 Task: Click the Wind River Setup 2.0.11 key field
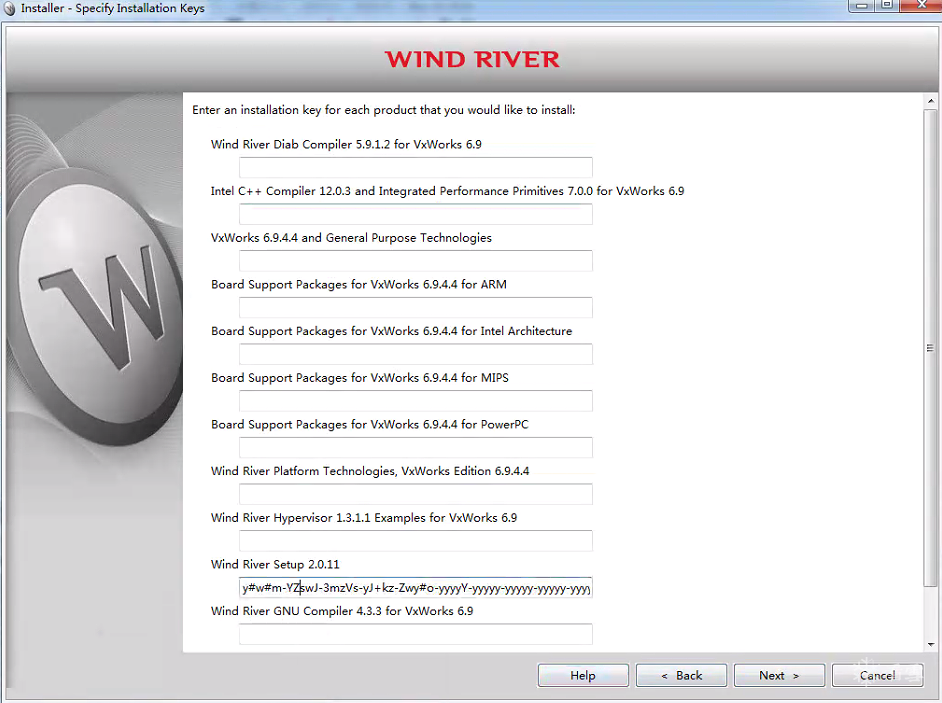[x=416, y=588]
